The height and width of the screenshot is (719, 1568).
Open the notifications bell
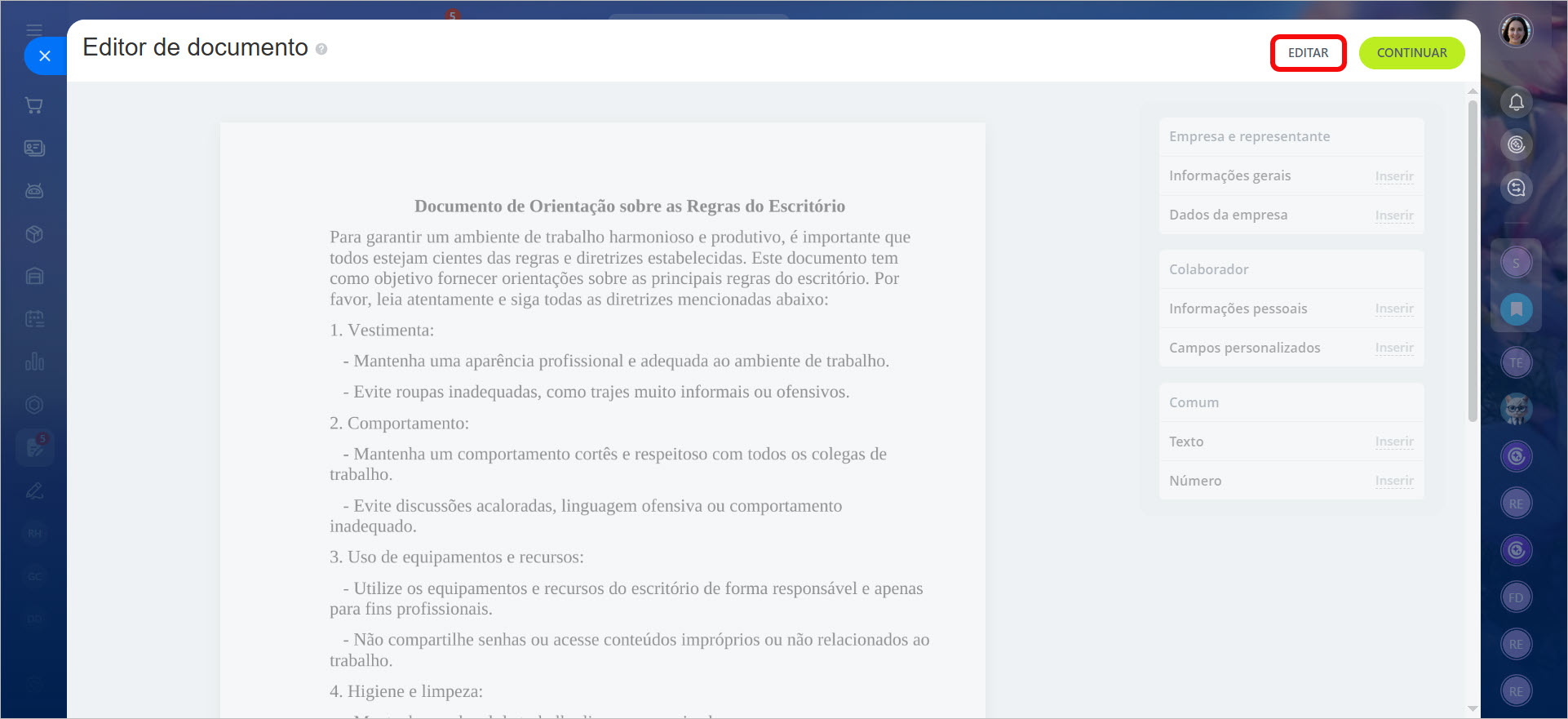point(1516,102)
